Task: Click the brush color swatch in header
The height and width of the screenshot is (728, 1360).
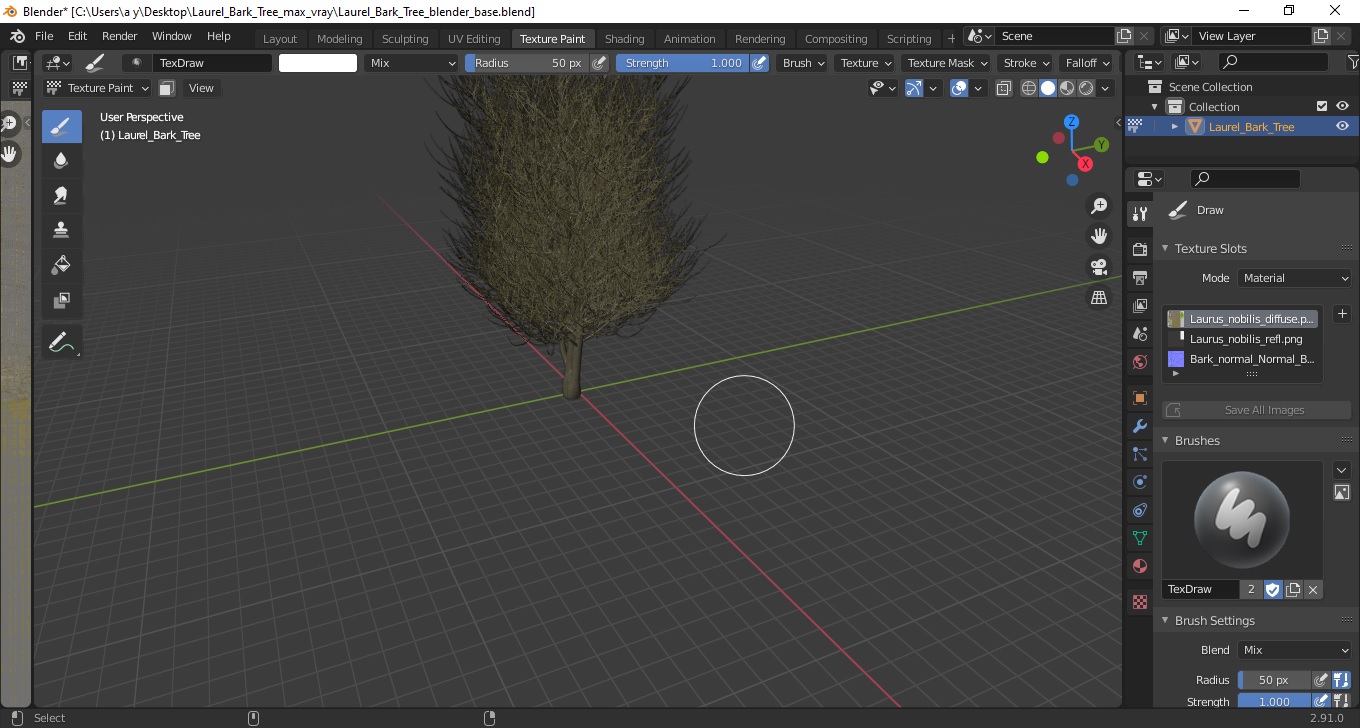Action: coord(318,62)
